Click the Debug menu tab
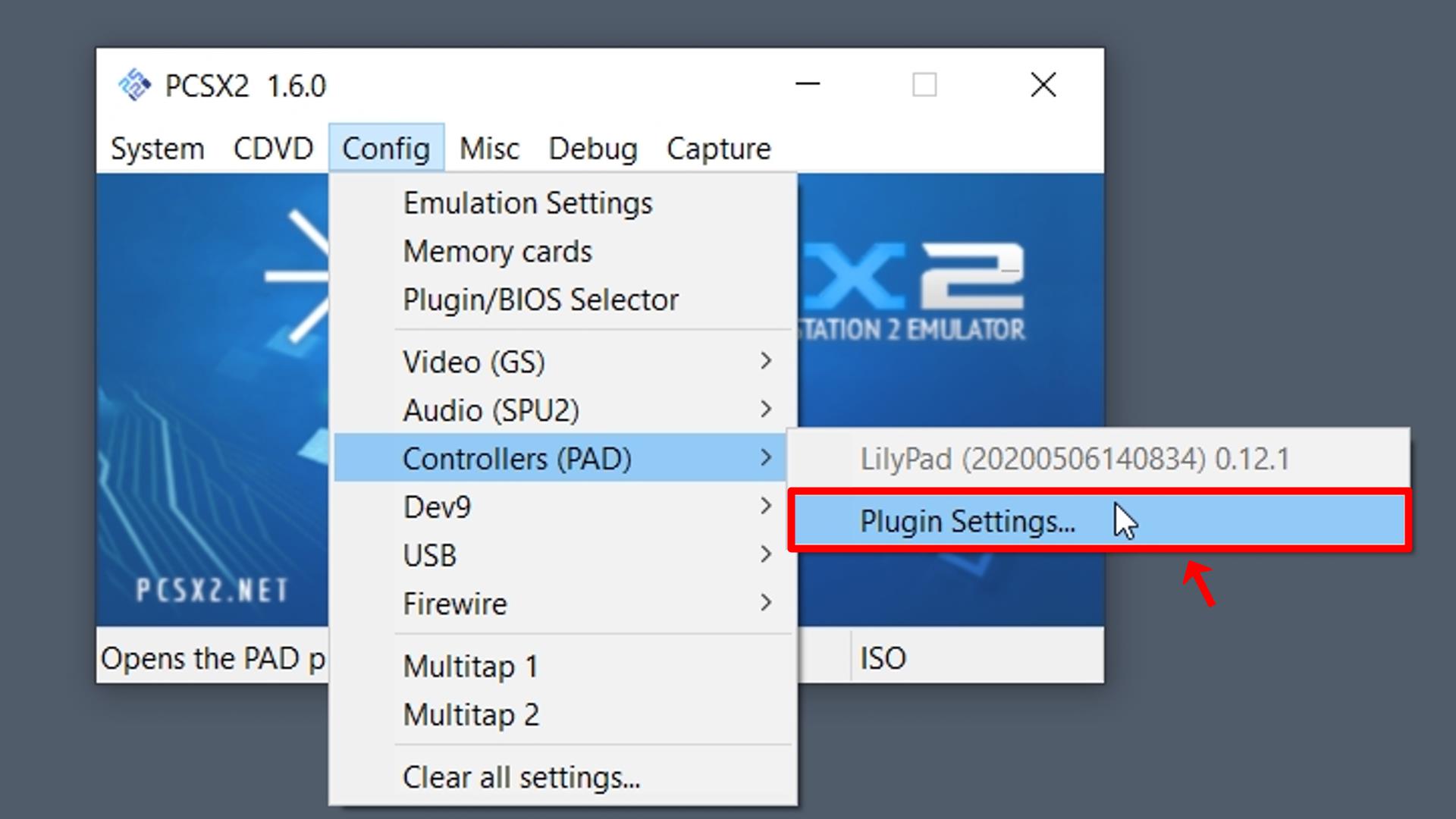The height and width of the screenshot is (819, 1456). (594, 148)
